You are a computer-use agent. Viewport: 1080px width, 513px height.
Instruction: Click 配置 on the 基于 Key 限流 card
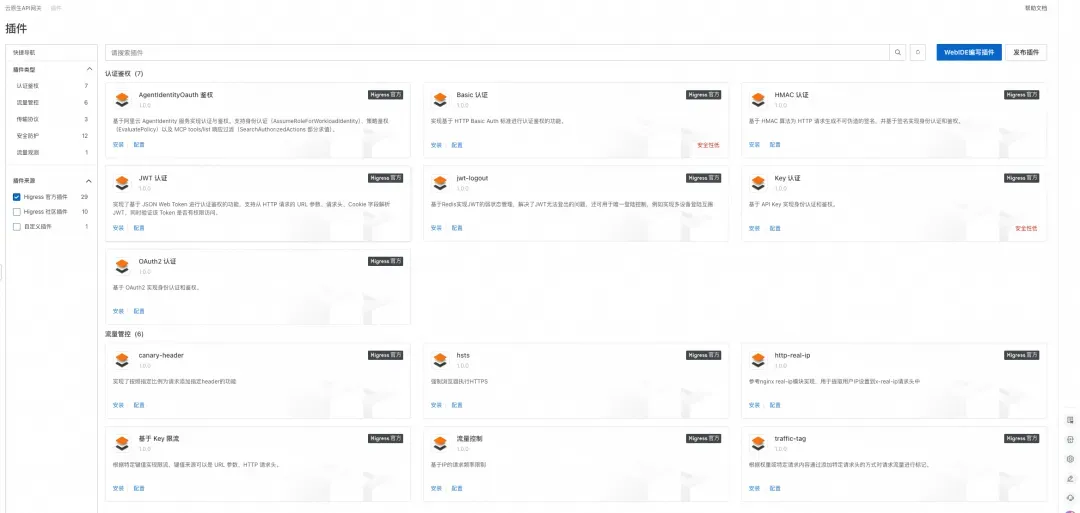click(x=139, y=488)
